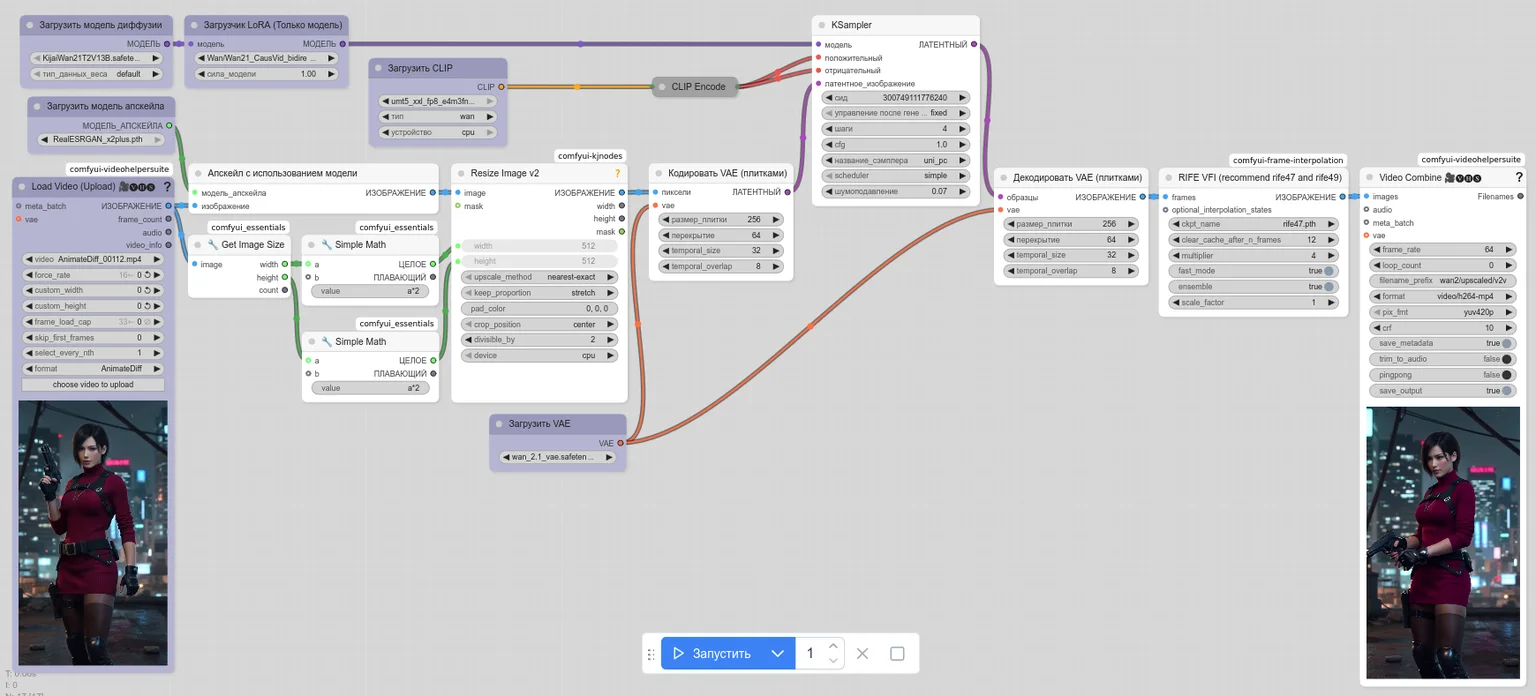This screenshot has width=1536, height=696.
Task: Click reset arrow icon on custom_height field
Action: click(x=147, y=306)
